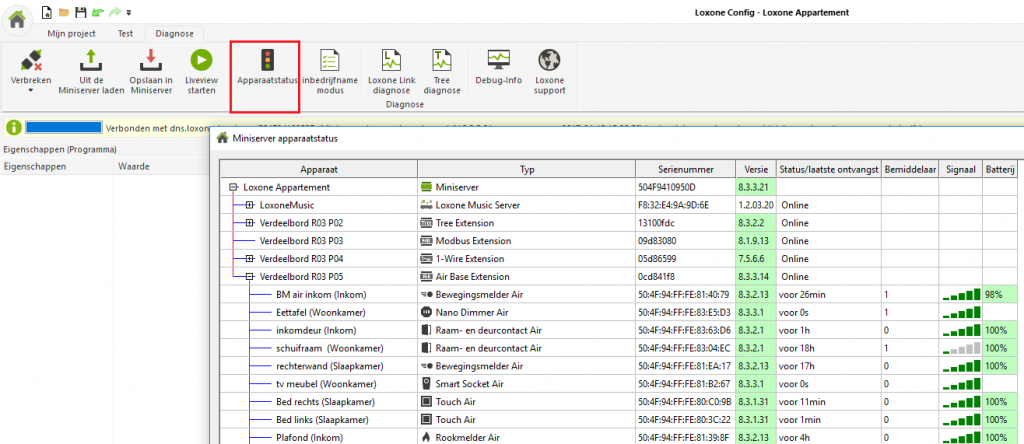
Task: Click the save icon in quick access toolbar
Action: (x=80, y=12)
